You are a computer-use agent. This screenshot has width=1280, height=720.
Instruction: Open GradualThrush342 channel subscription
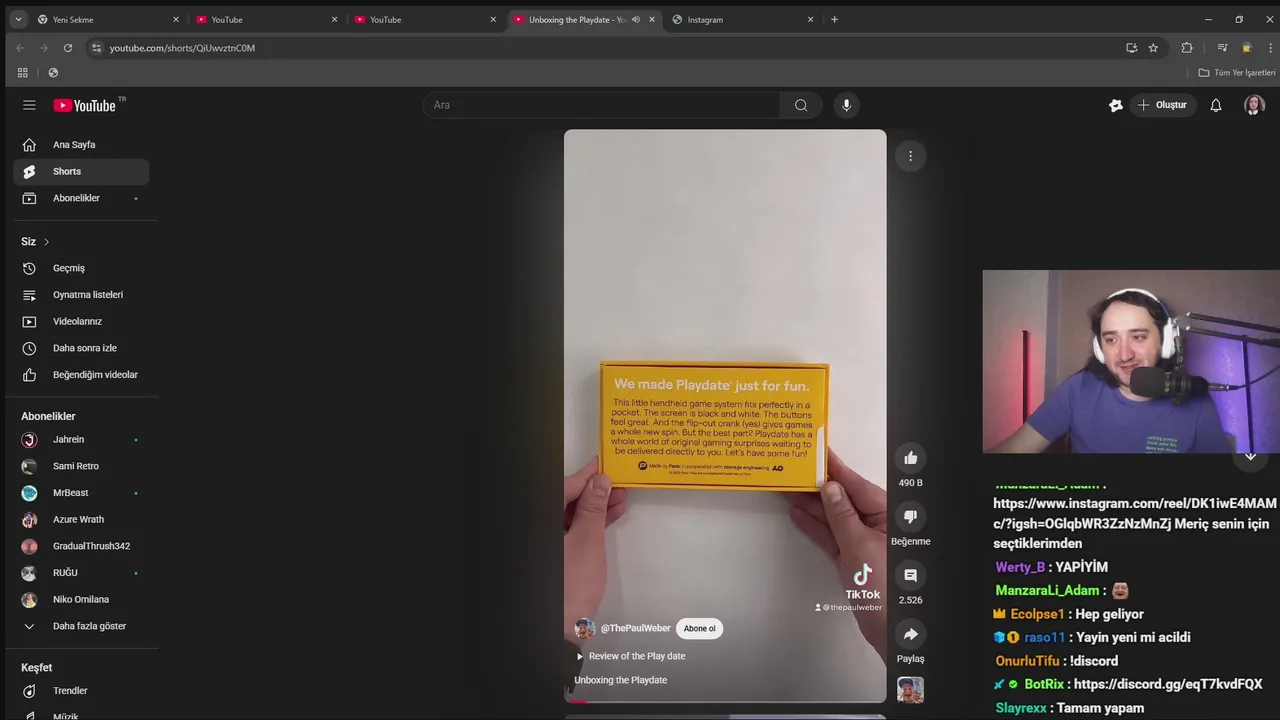(81, 546)
